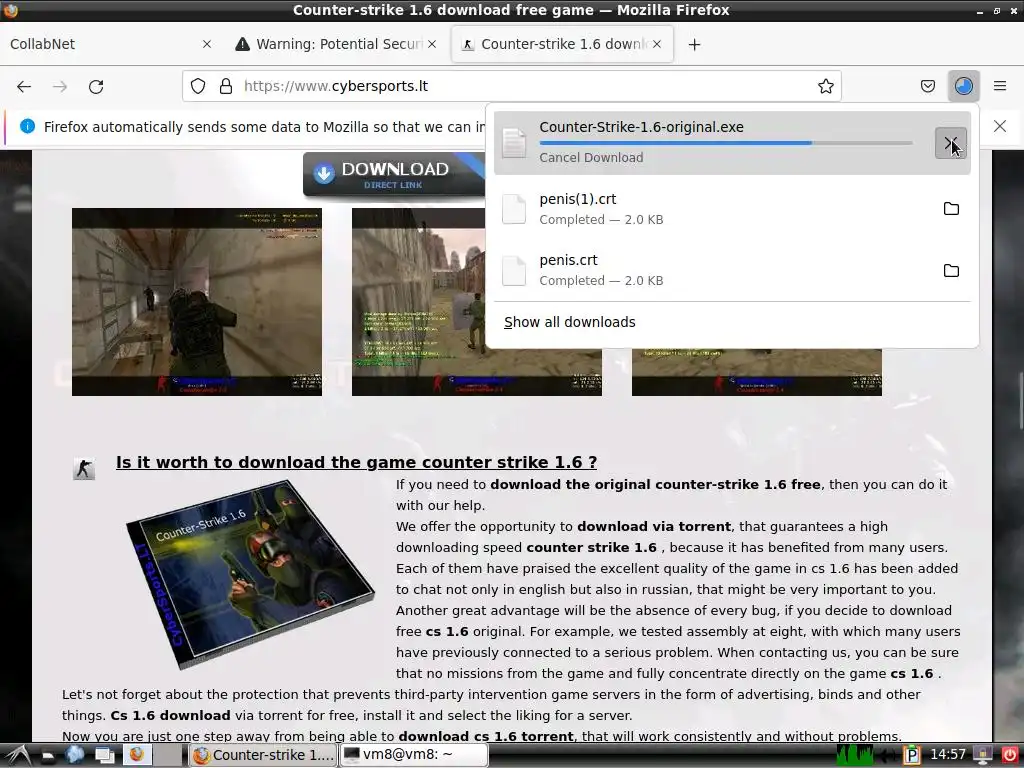The width and height of the screenshot is (1024, 768).
Task: Dismiss the Firefox data notification bar
Action: pyautogui.click(x=1000, y=126)
